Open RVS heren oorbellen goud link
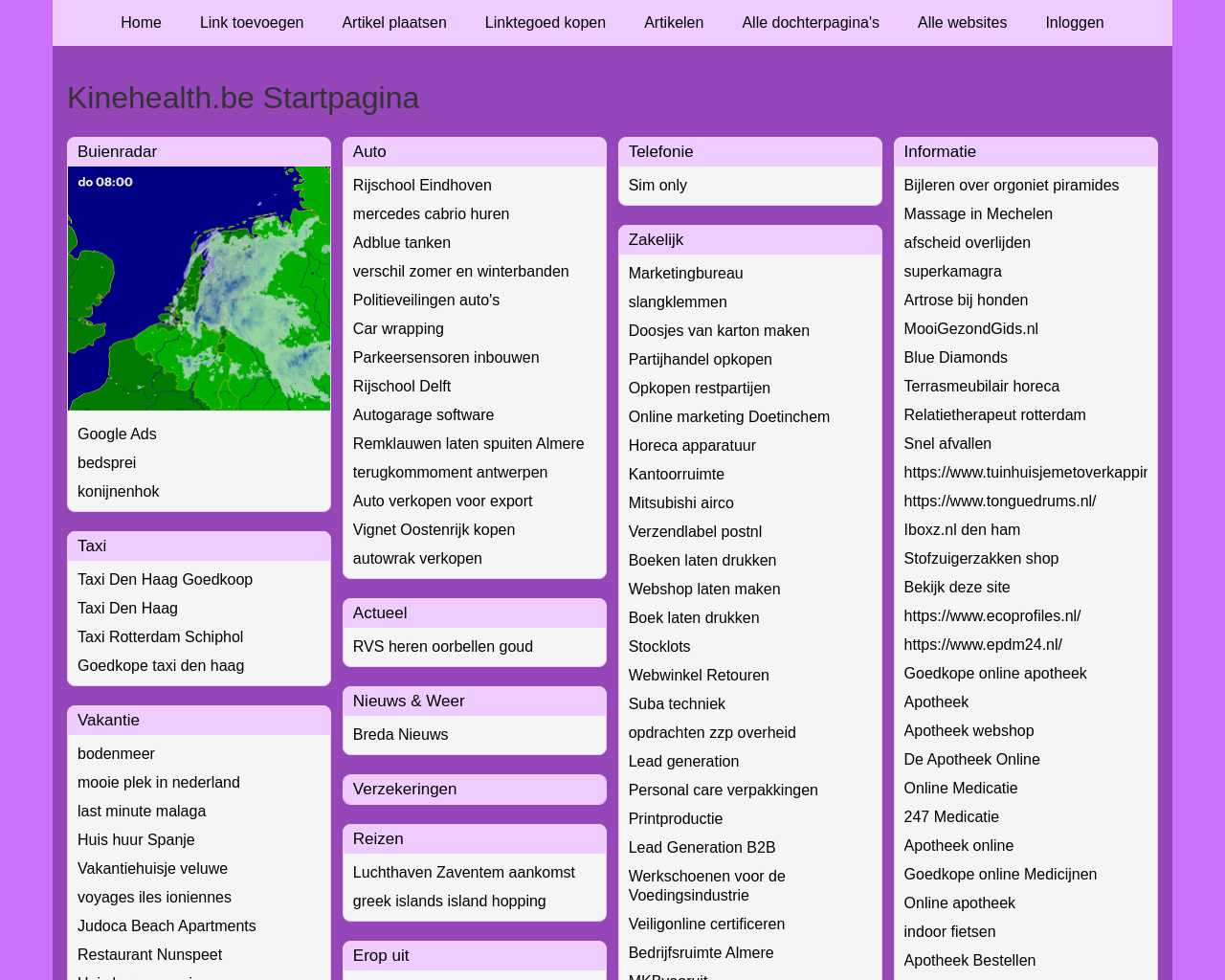This screenshot has width=1225, height=980. point(443,647)
